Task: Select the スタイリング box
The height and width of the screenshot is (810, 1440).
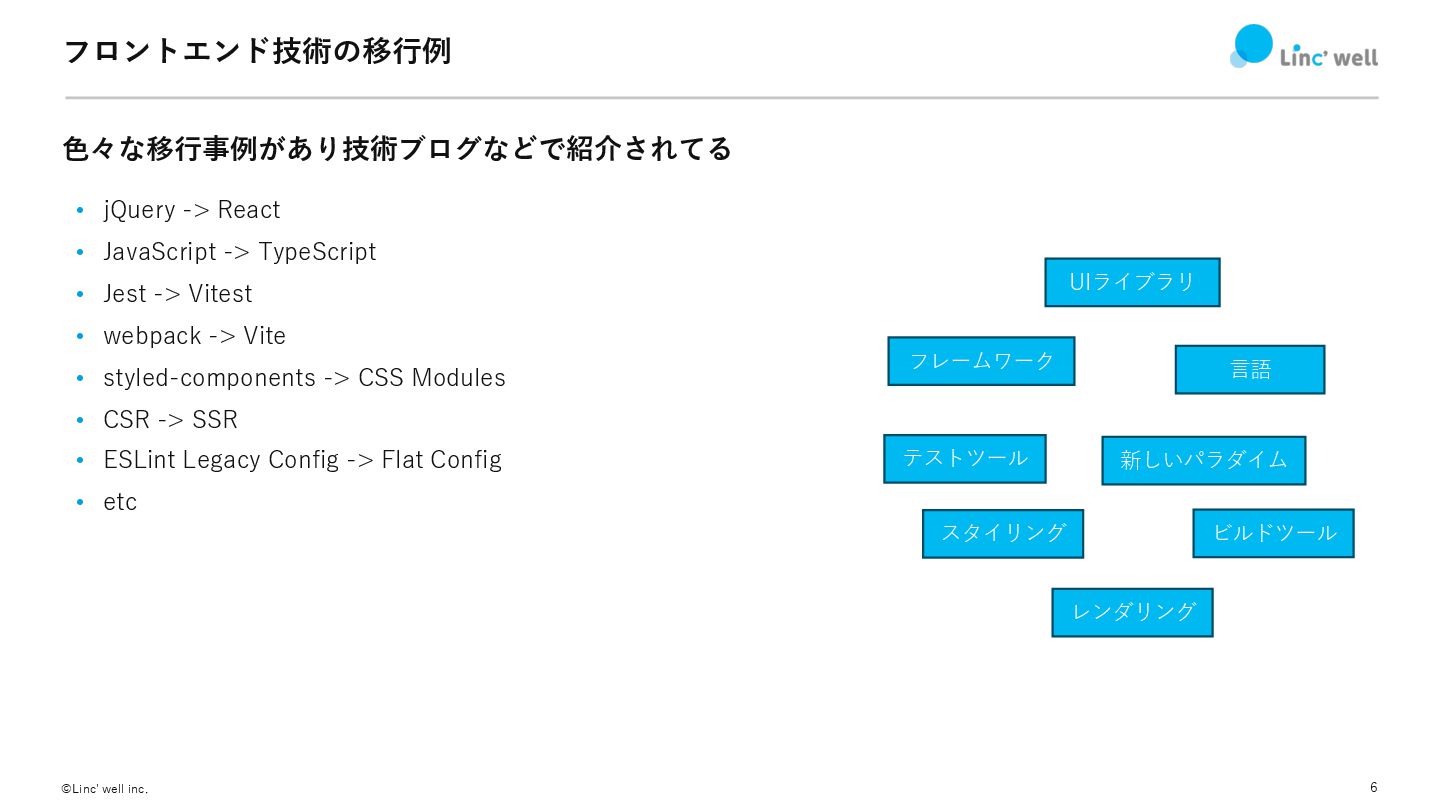Action: pyautogui.click(x=1003, y=534)
